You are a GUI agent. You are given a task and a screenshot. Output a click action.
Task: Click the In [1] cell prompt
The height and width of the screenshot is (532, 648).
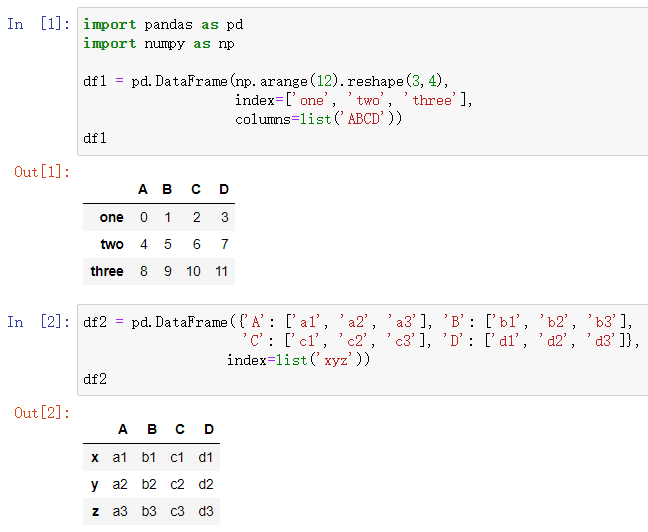click(x=38, y=24)
